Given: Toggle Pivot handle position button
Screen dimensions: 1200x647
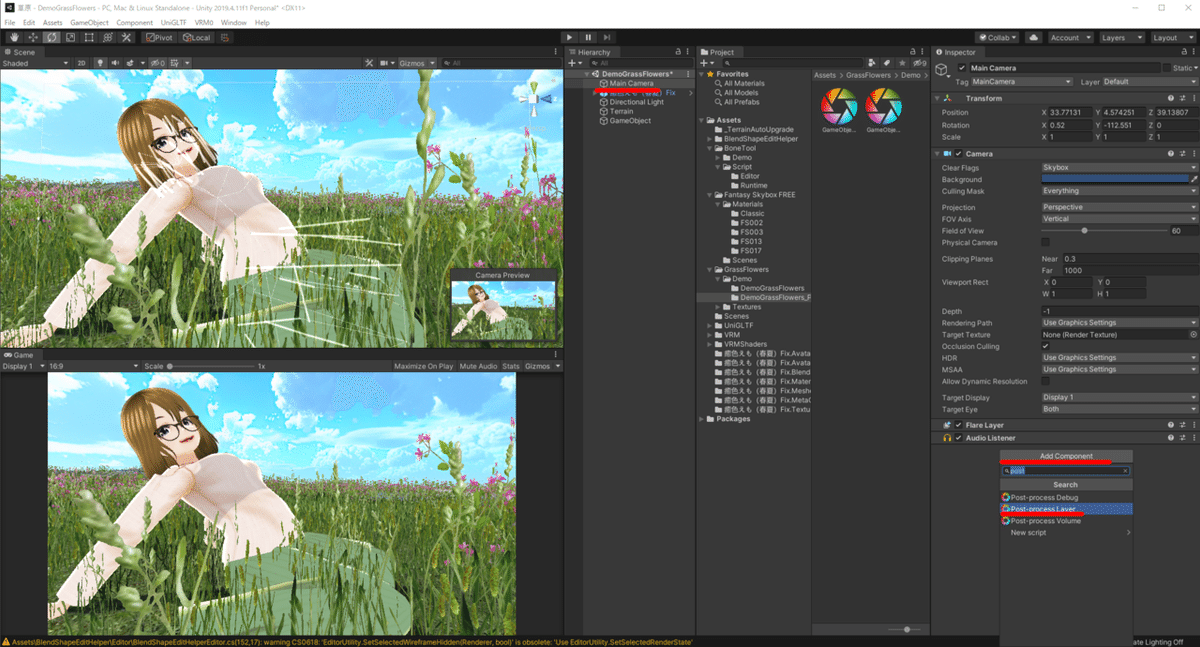Looking at the screenshot, I should 159,37.
